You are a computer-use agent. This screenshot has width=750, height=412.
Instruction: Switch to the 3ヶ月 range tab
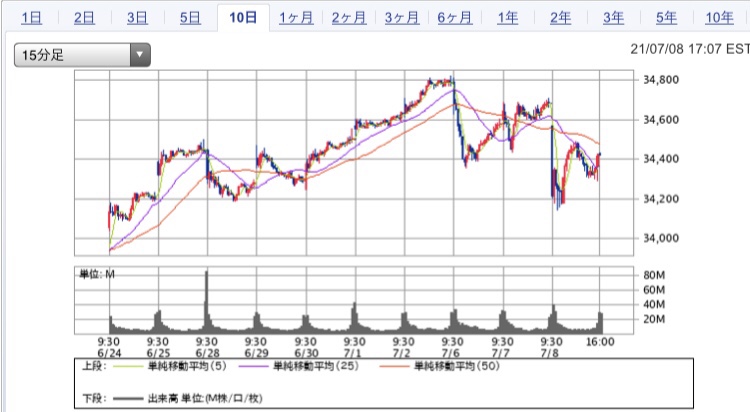click(x=402, y=18)
